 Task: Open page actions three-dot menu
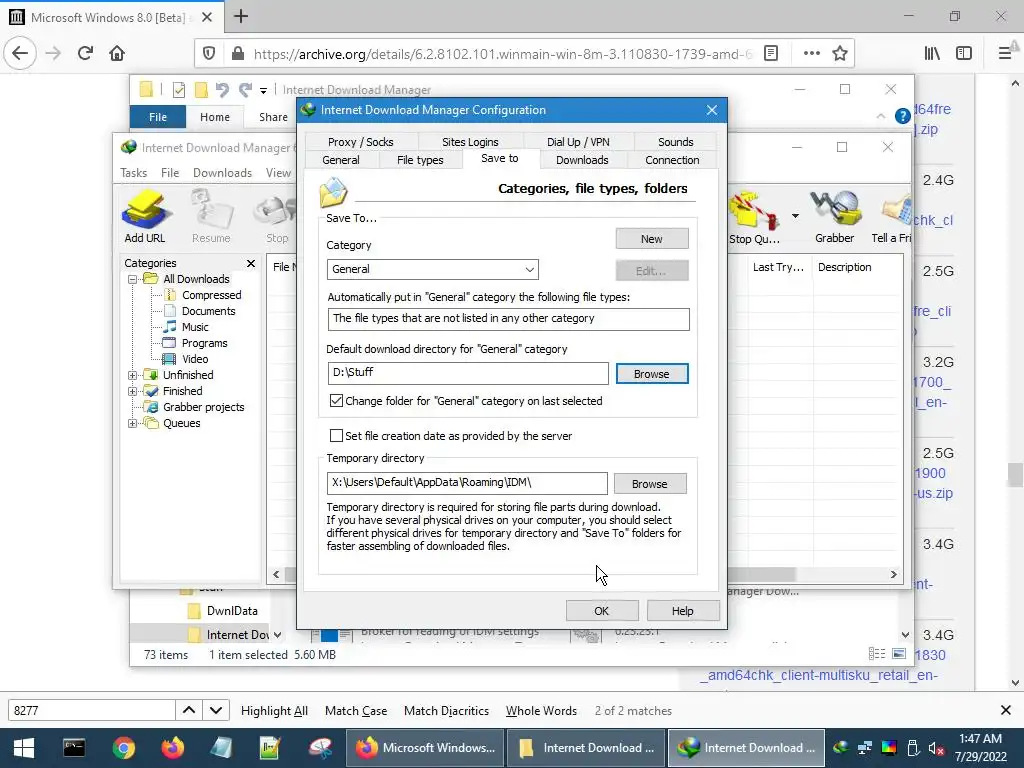pyautogui.click(x=812, y=54)
